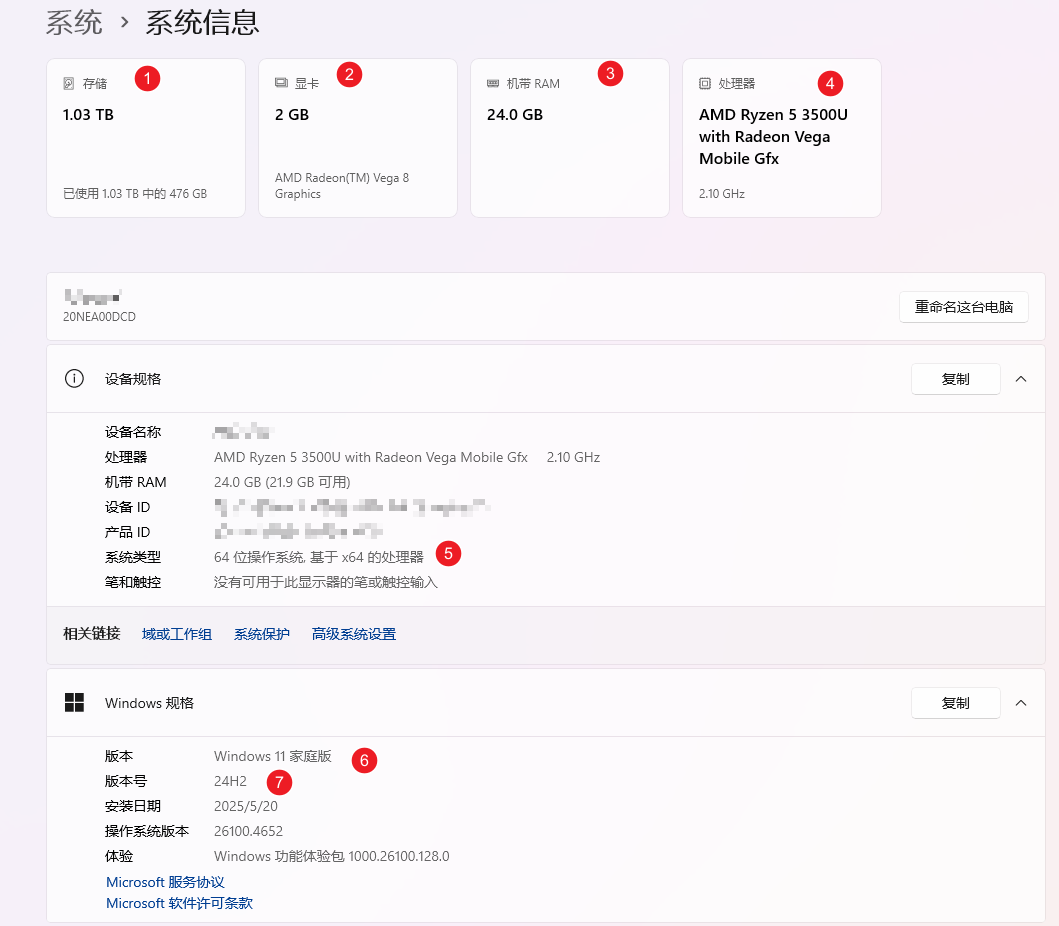
Task: Collapse the Windows specifications section
Action: click(1021, 703)
